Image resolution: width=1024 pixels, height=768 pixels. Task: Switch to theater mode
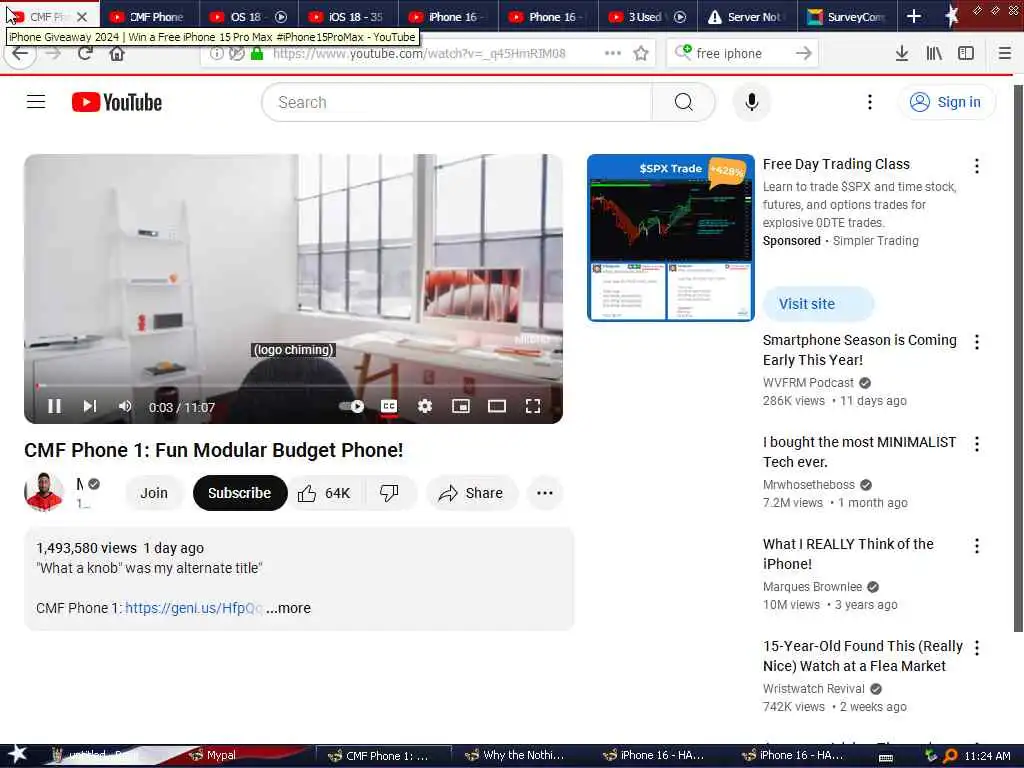[497, 406]
